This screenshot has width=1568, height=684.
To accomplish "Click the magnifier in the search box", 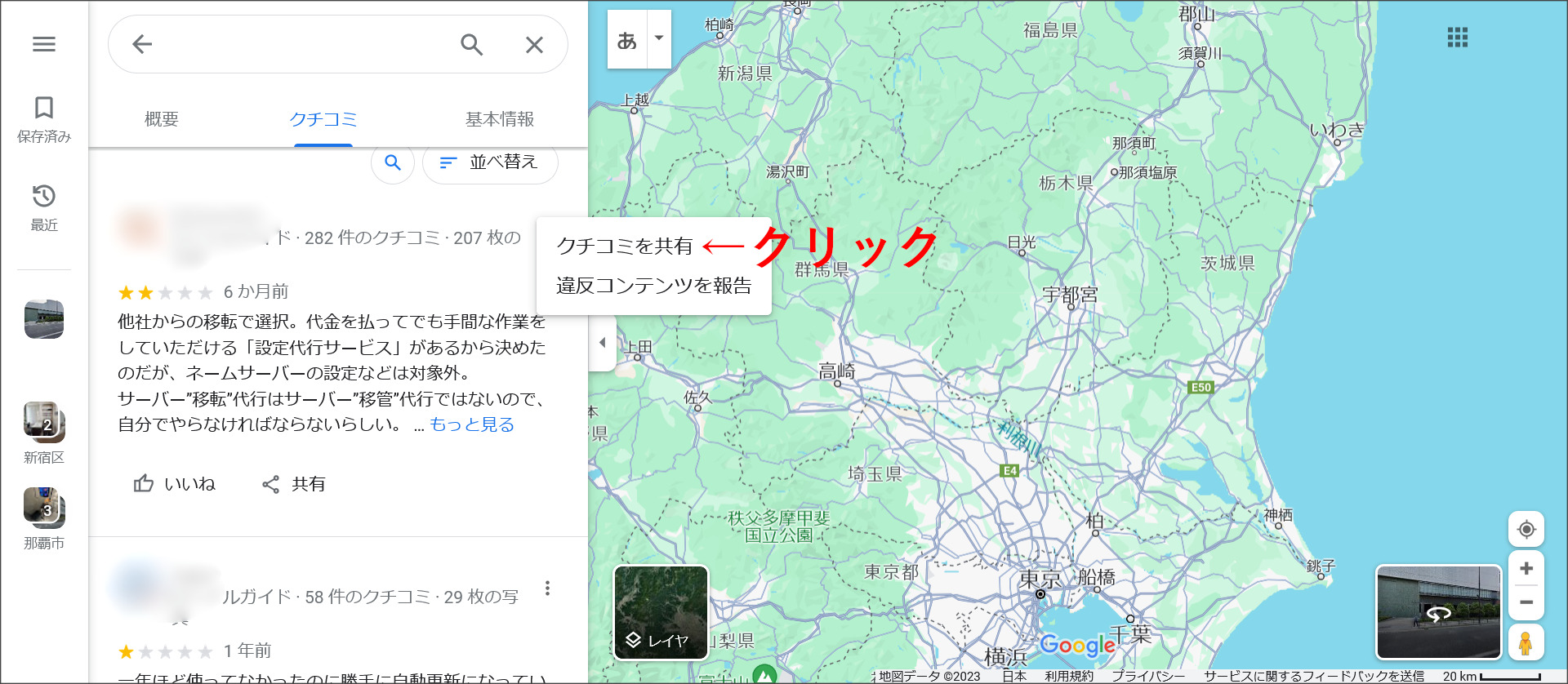I will (x=471, y=44).
